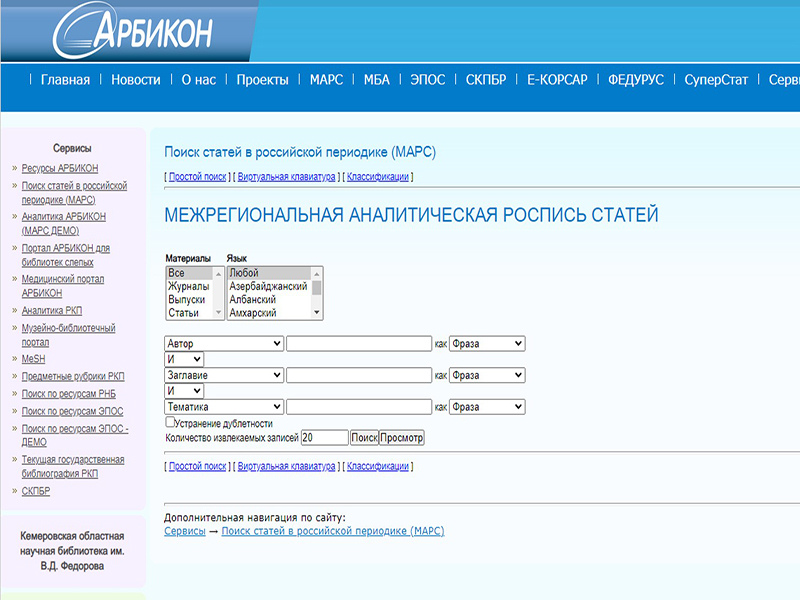Viewport: 800px width, 600px height.
Task: Open the МАРС menu item
Action: [327, 80]
